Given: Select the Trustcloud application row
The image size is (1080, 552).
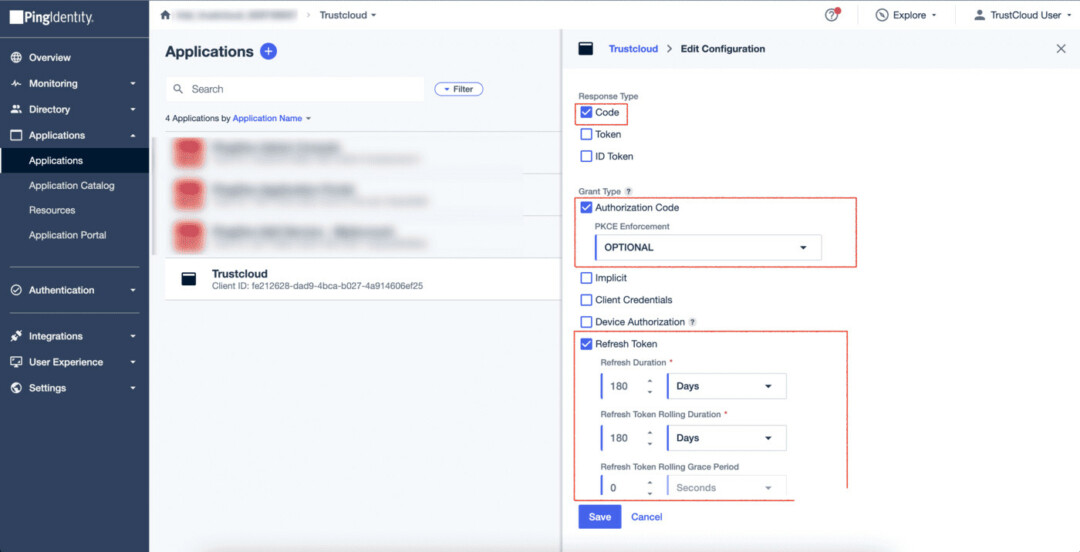Looking at the screenshot, I should [363, 278].
